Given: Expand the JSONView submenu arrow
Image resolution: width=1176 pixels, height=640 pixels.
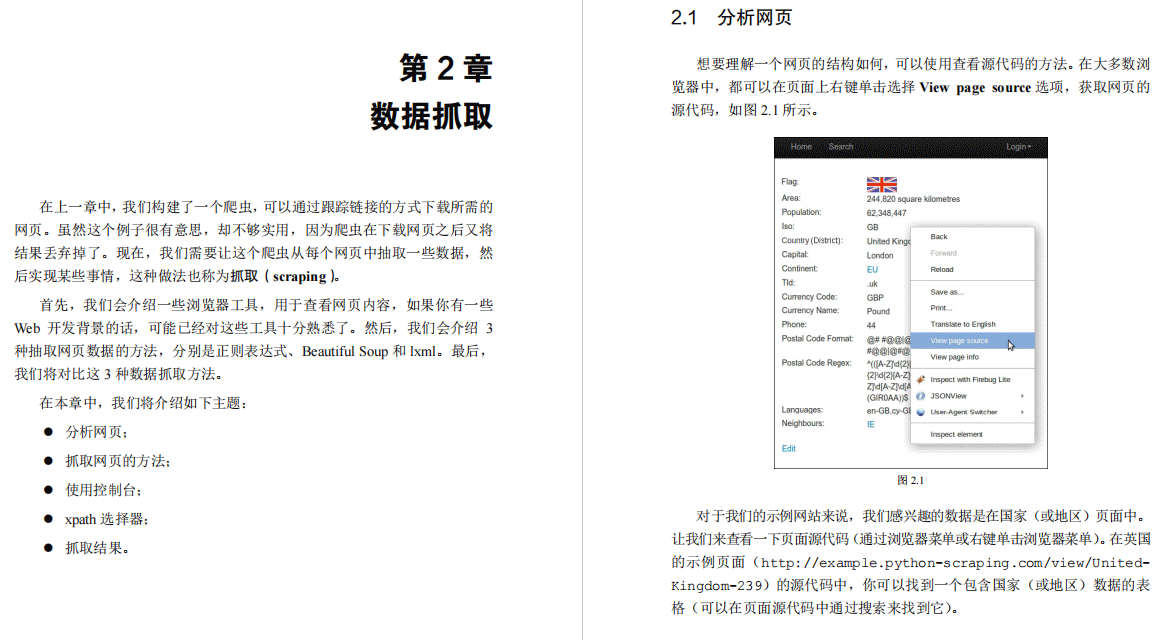Looking at the screenshot, I should coord(1022,396).
